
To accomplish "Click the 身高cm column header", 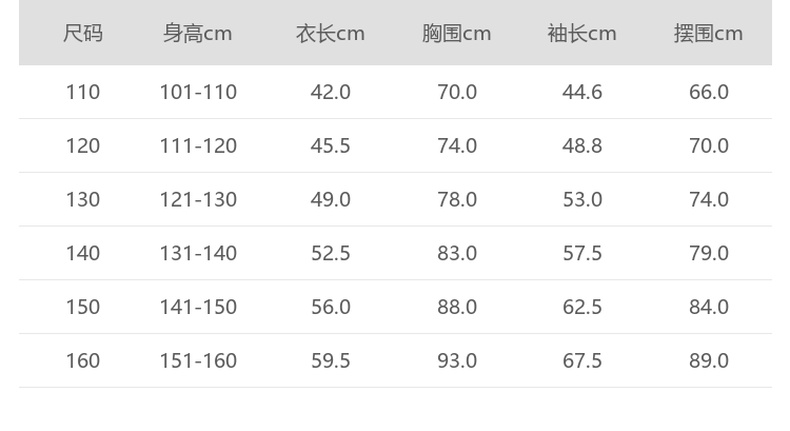I will (198, 34).
